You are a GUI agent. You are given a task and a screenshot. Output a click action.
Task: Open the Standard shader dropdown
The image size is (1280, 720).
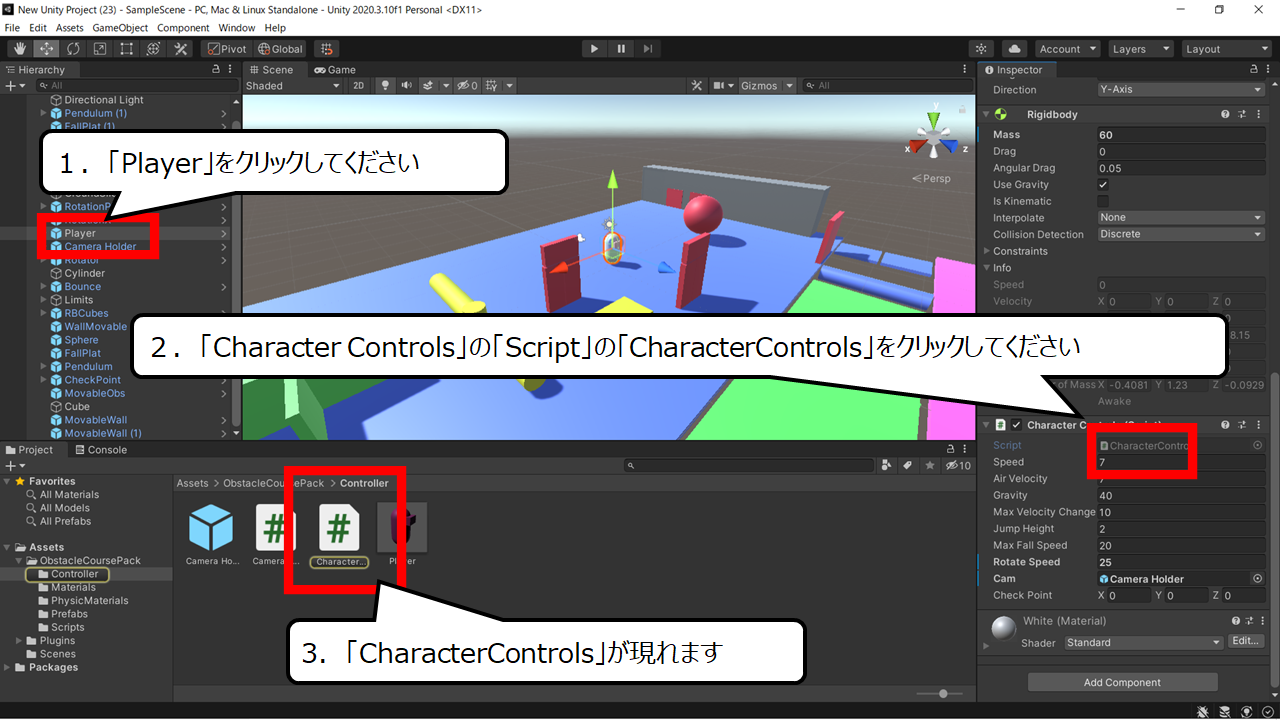1143,642
